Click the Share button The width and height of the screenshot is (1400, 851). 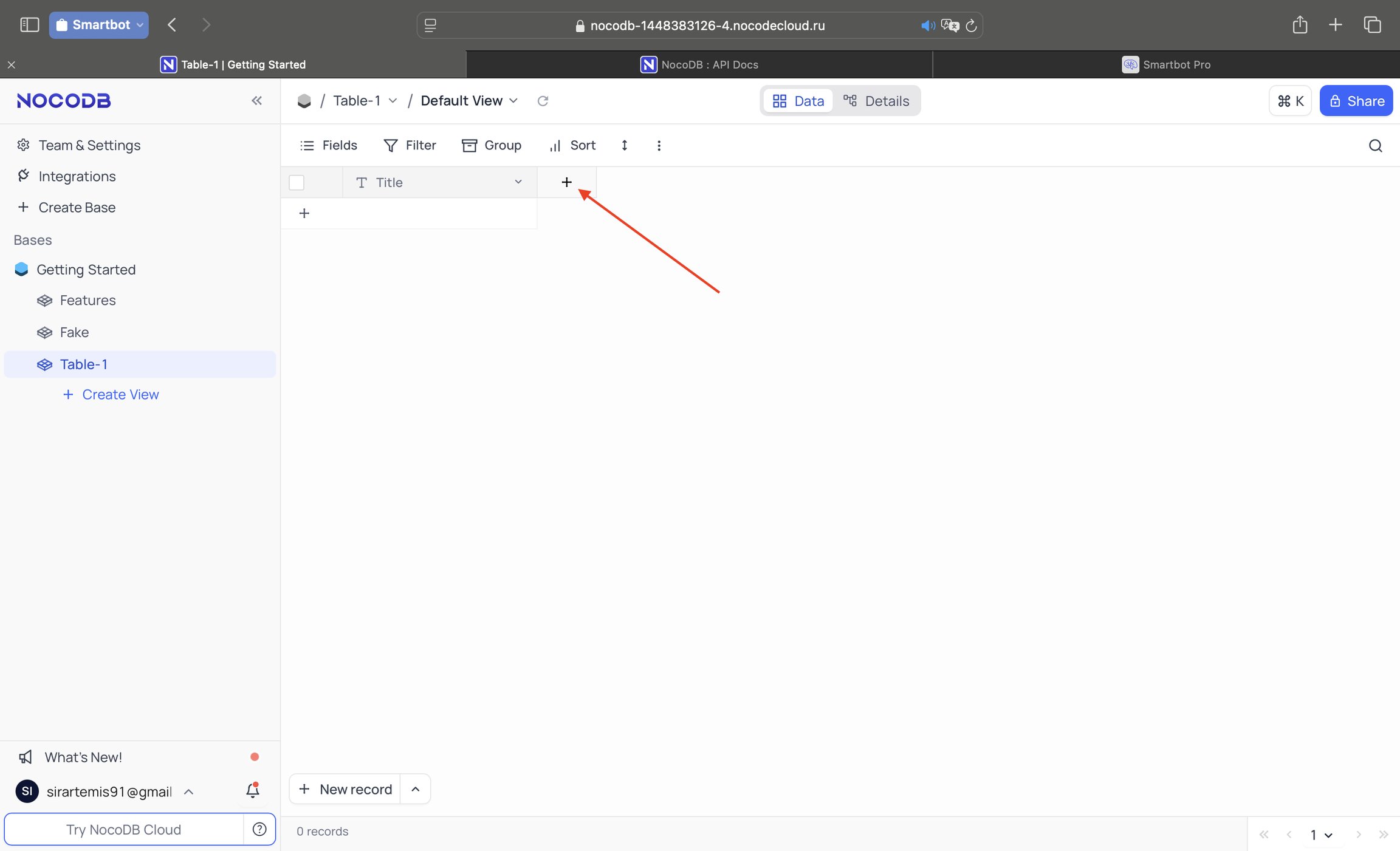1356,101
